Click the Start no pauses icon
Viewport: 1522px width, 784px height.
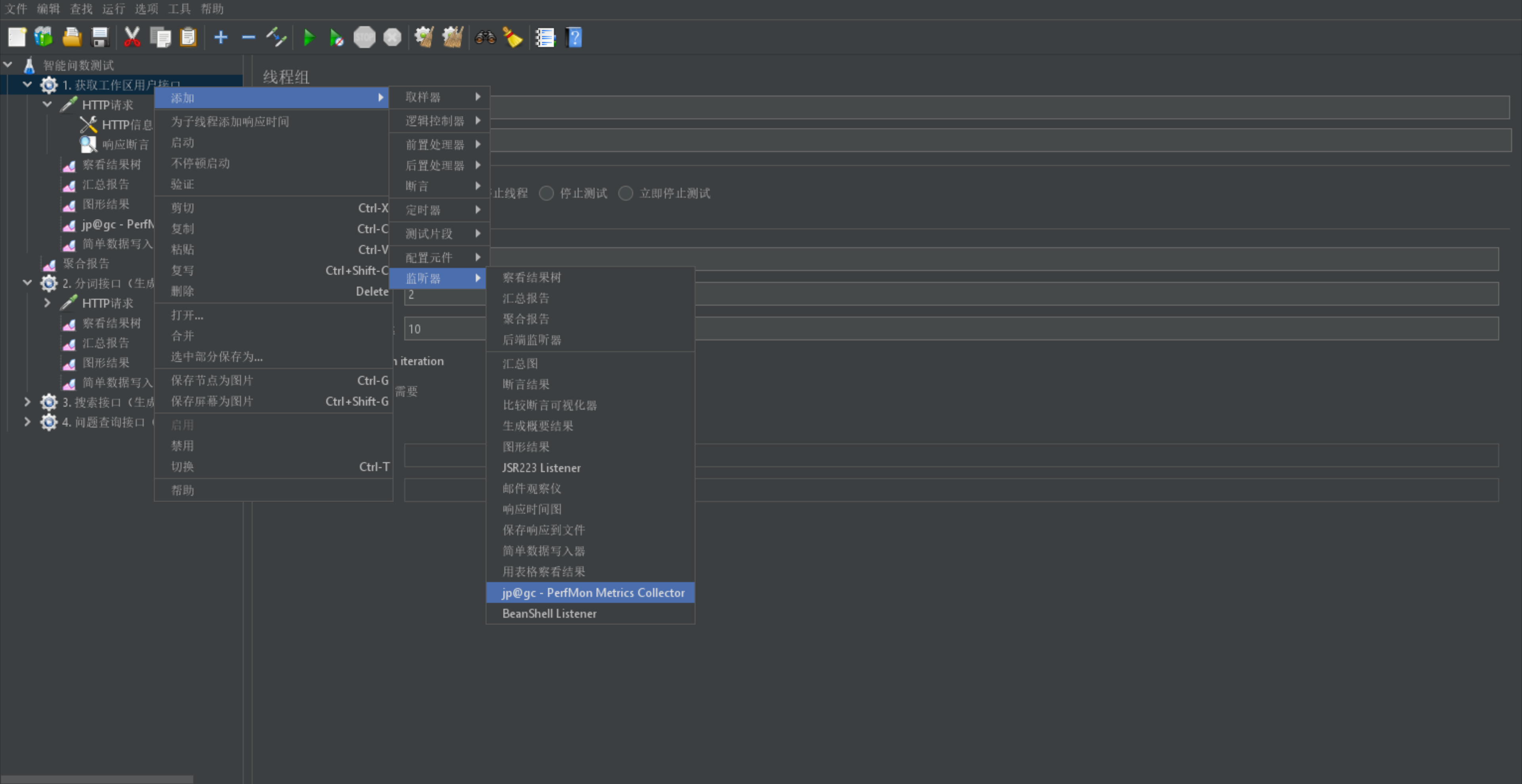[336, 37]
